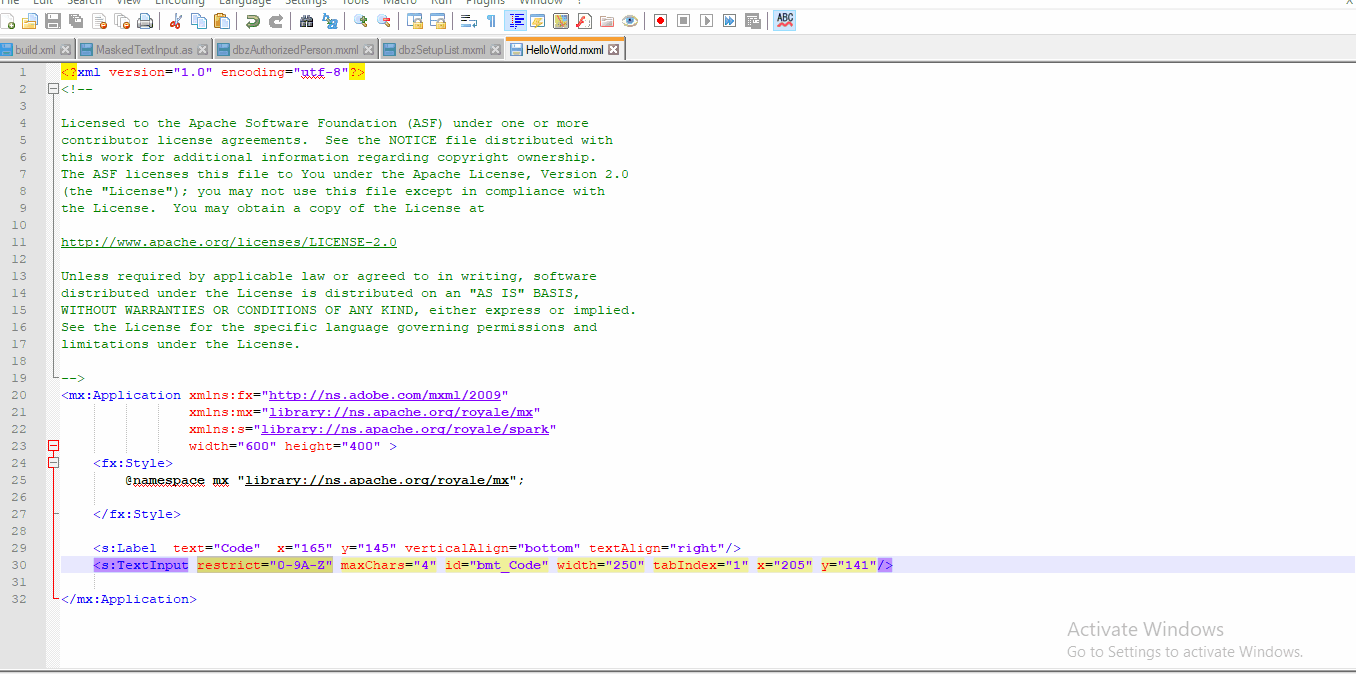Open the Plugins menu

[x=485, y=3]
